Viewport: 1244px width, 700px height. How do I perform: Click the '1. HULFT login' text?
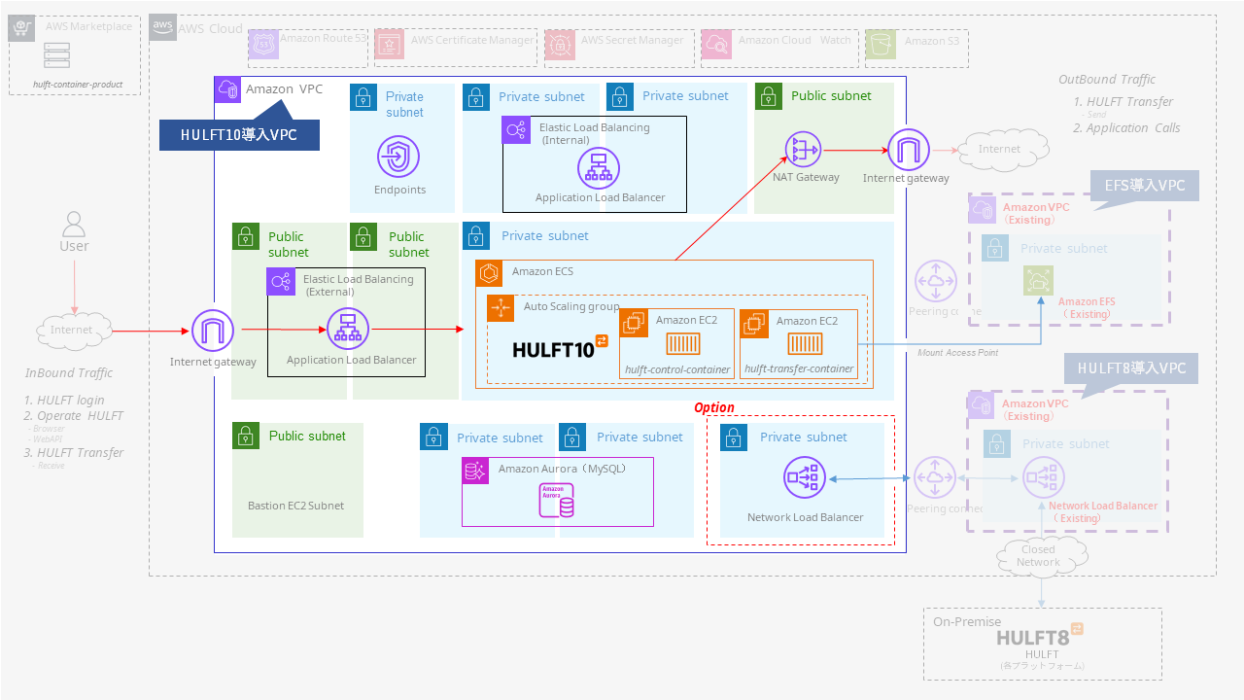(x=65, y=400)
